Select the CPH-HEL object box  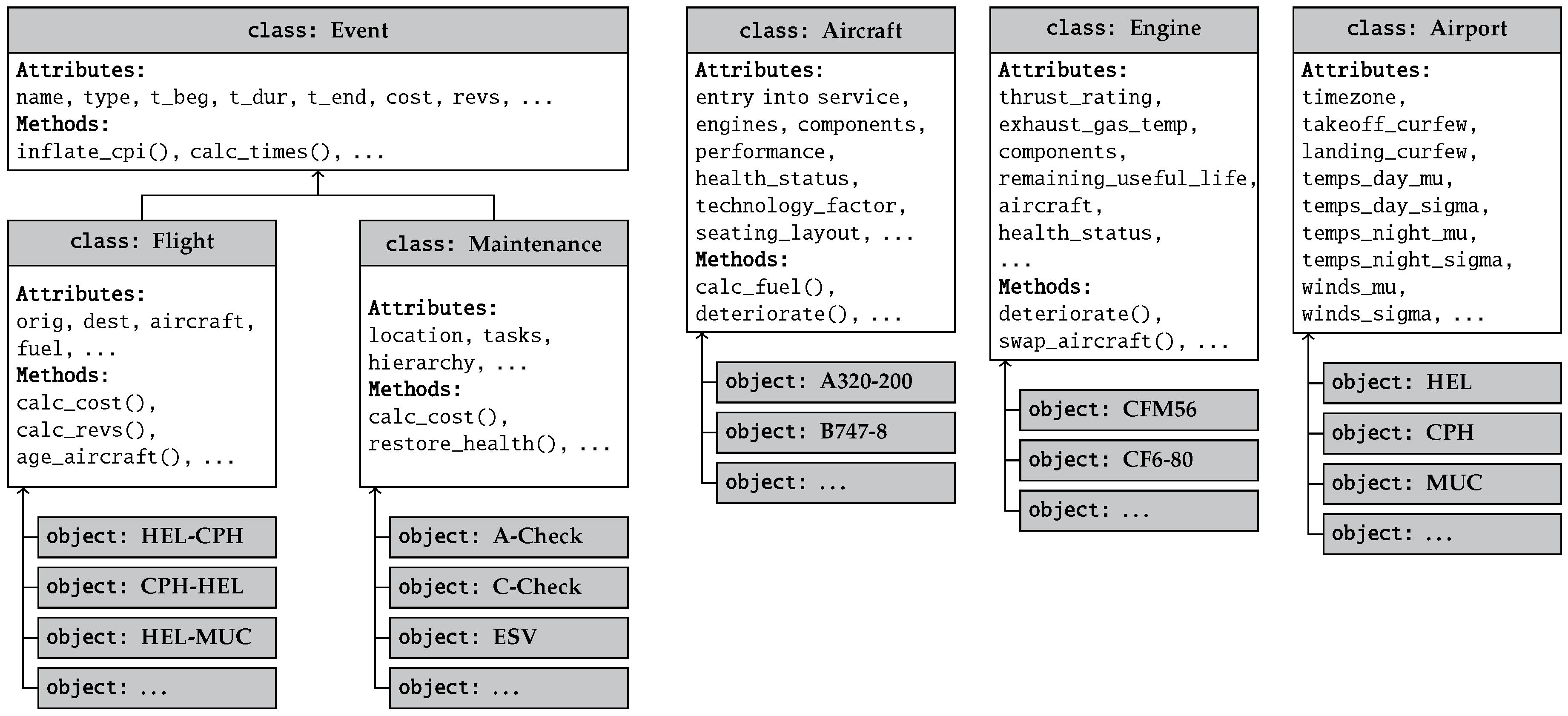(x=157, y=587)
